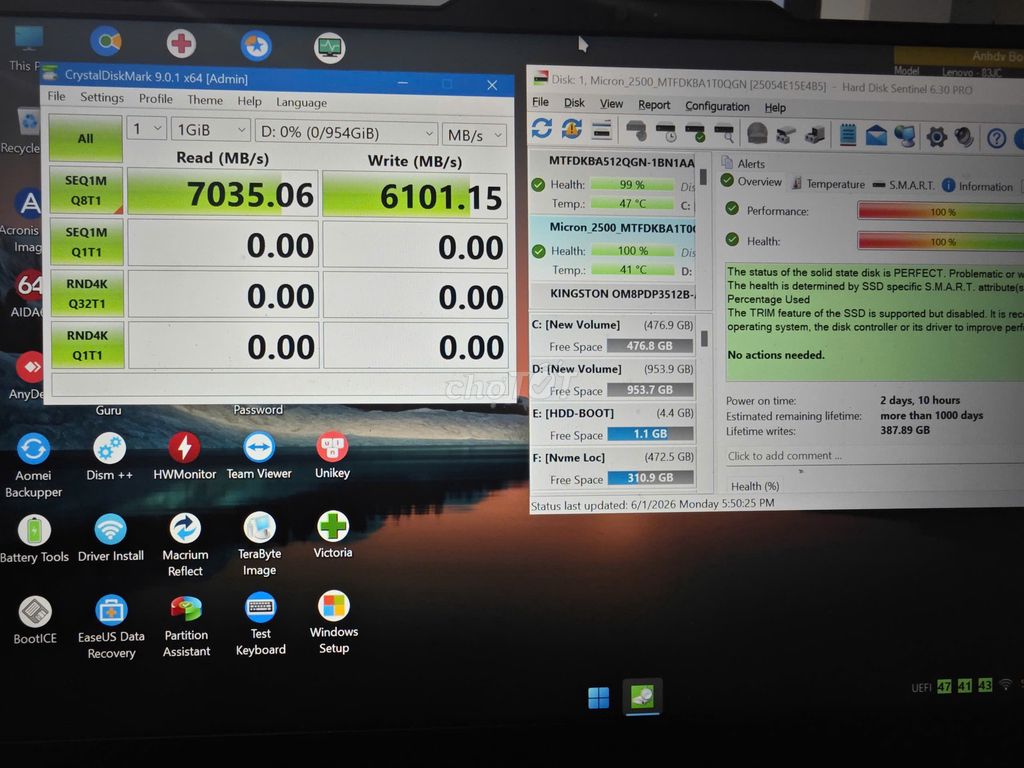This screenshot has height=768, width=1024.
Task: Open the Windows Setup desktop icon
Action: (334, 623)
